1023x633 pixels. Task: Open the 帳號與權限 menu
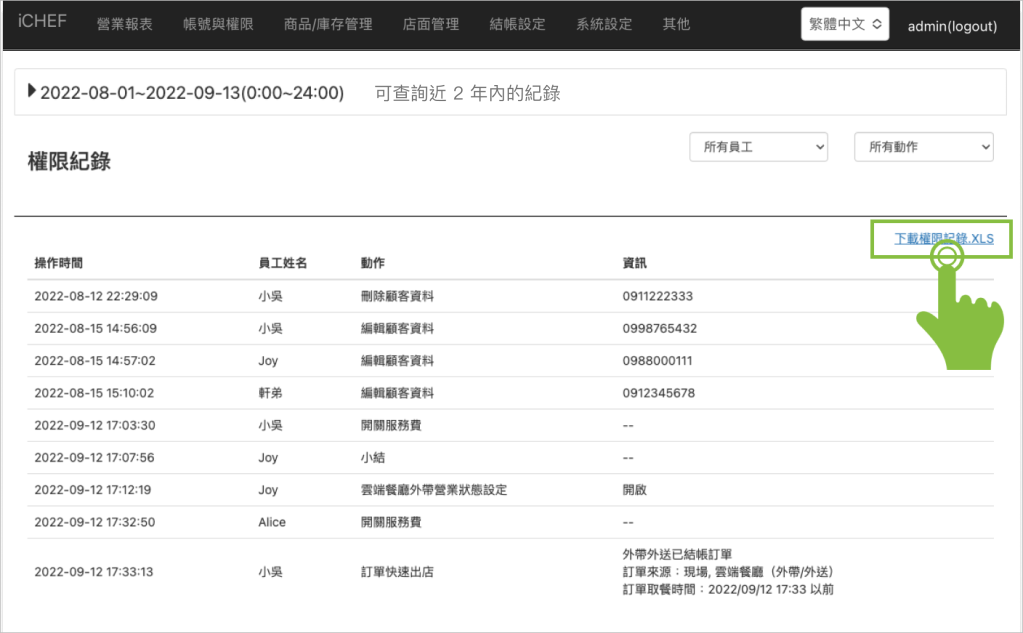(219, 24)
